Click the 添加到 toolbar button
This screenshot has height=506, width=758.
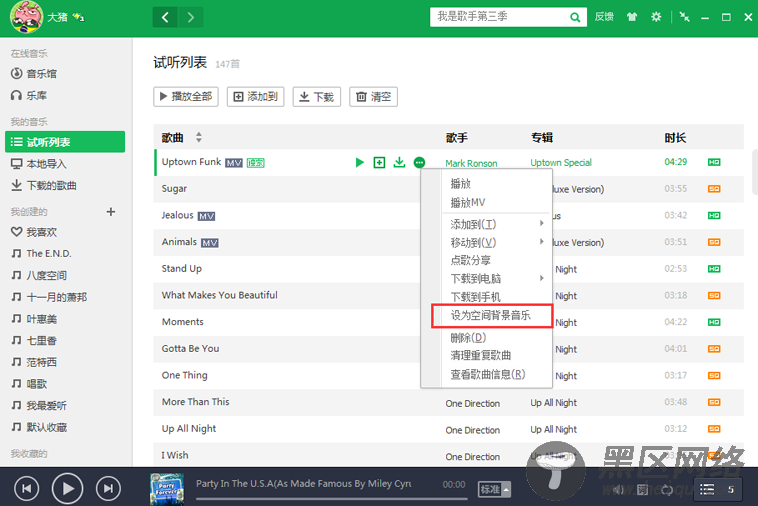[255, 97]
